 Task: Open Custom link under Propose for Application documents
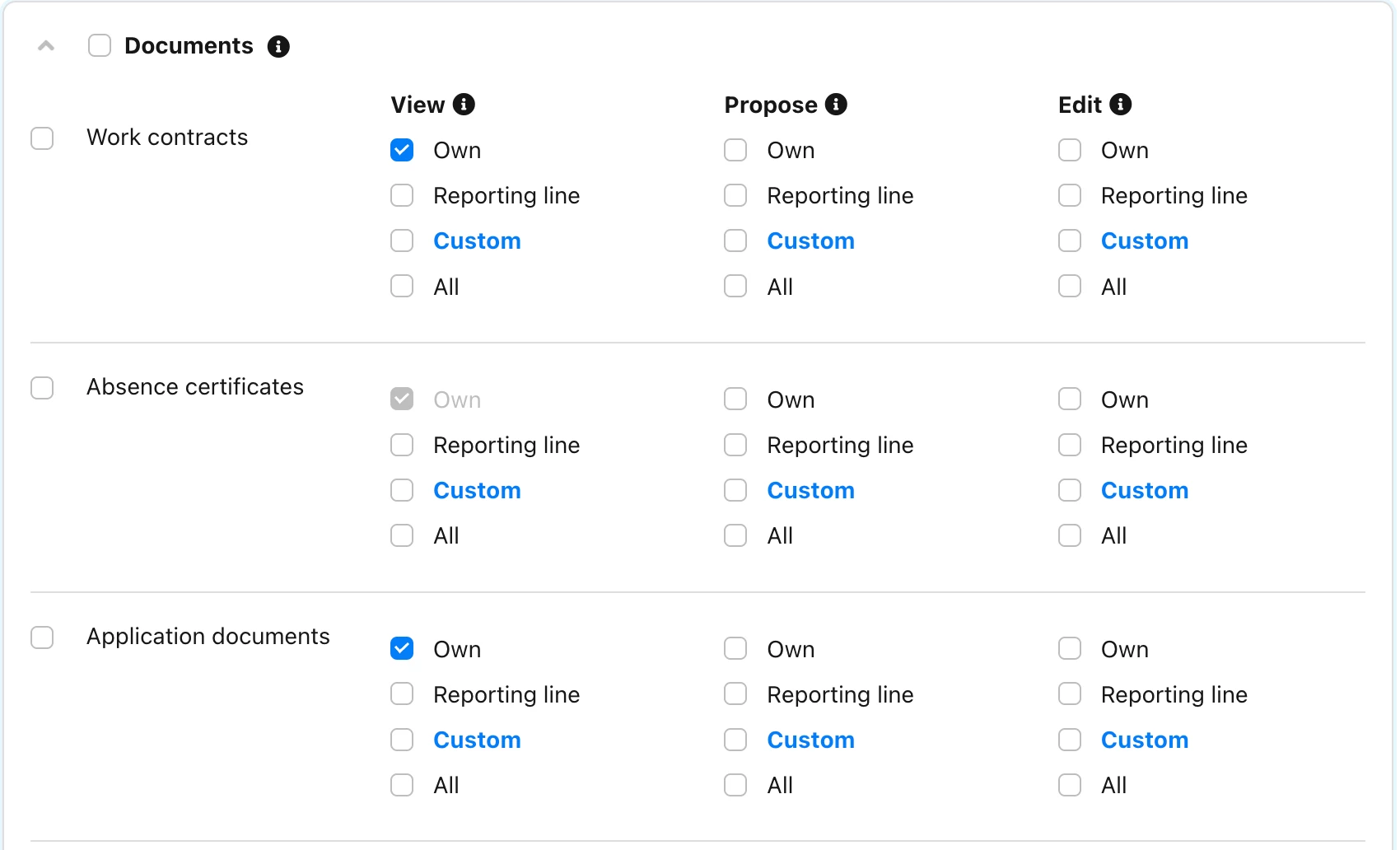[x=810, y=740]
